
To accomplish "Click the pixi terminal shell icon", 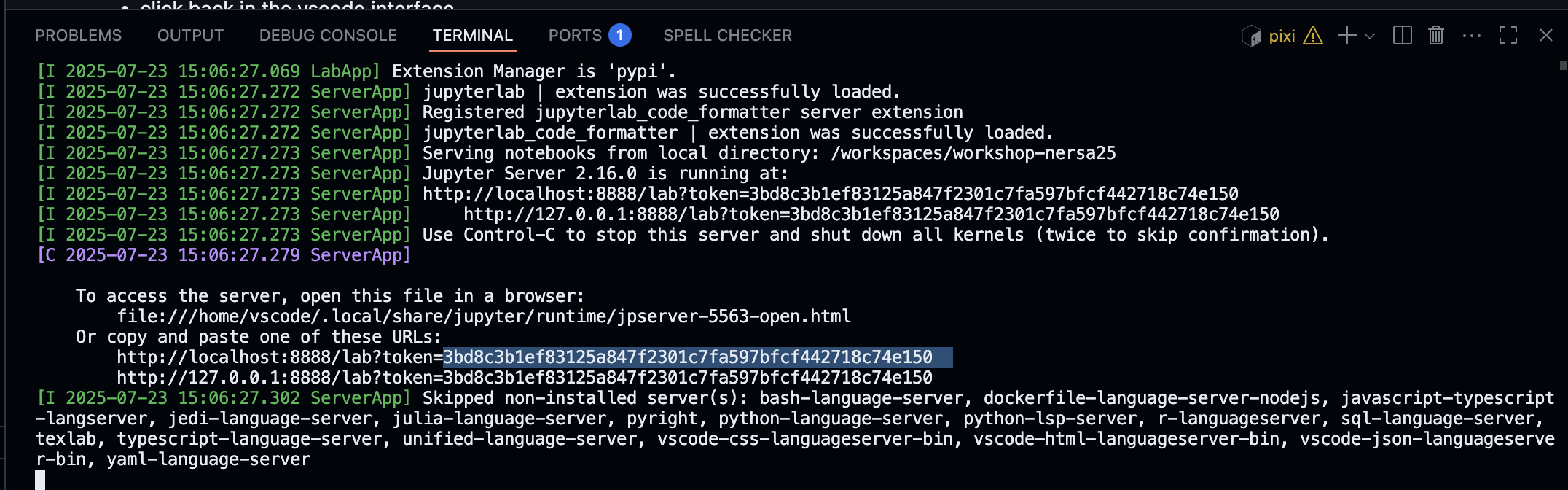I will (x=1251, y=36).
